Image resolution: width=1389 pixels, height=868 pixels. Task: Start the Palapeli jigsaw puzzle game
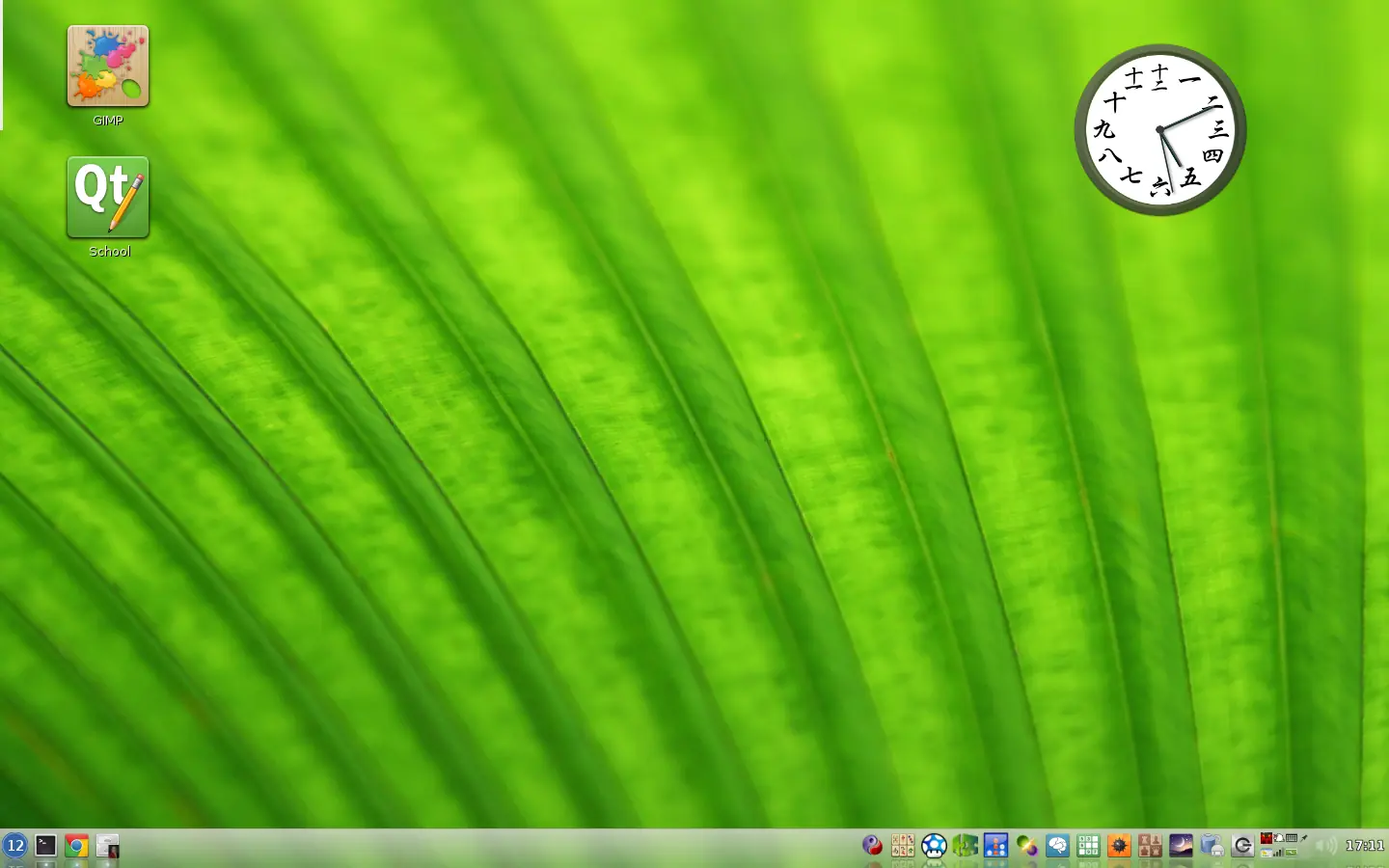point(965,845)
